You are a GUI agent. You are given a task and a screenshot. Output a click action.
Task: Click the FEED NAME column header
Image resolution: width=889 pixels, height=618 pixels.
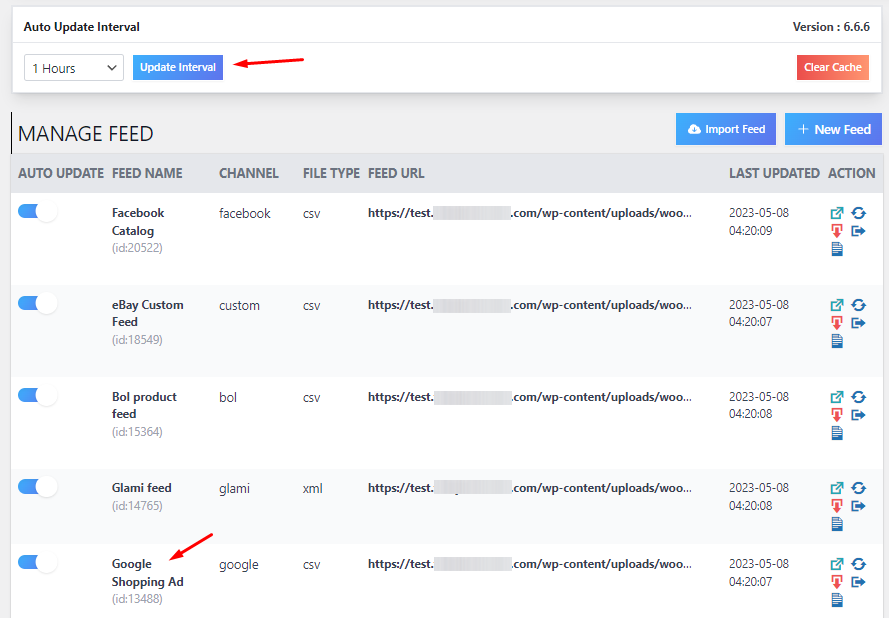tap(147, 173)
